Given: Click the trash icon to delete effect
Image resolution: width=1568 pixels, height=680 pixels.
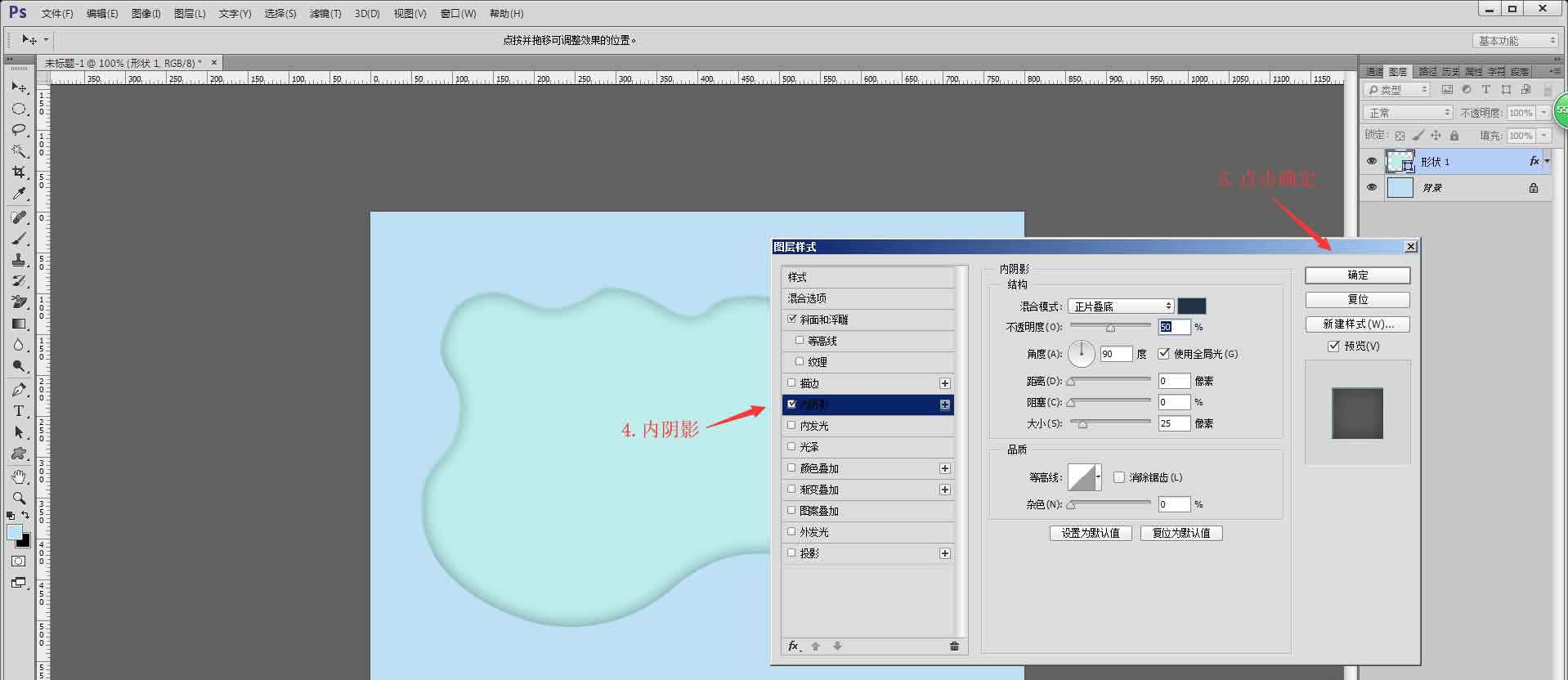Looking at the screenshot, I should pyautogui.click(x=954, y=646).
